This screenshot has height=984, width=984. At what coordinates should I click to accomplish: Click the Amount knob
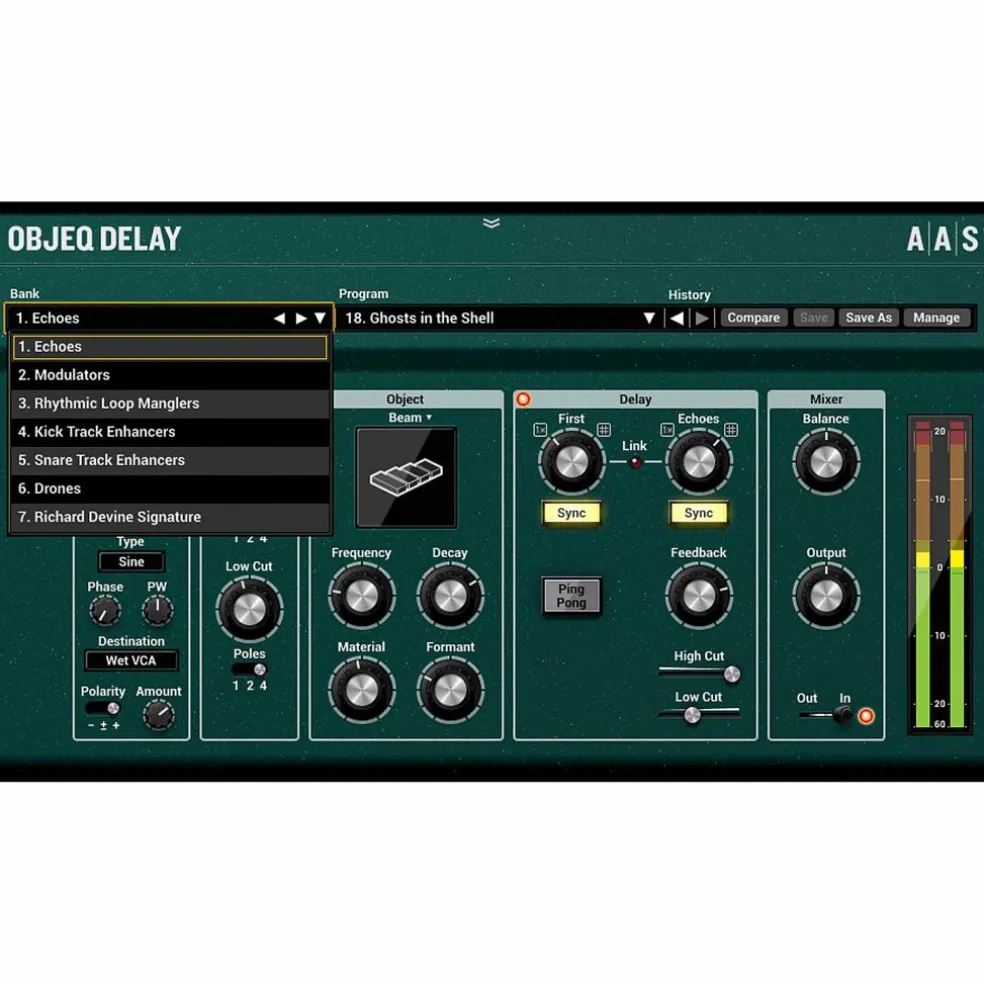[159, 715]
